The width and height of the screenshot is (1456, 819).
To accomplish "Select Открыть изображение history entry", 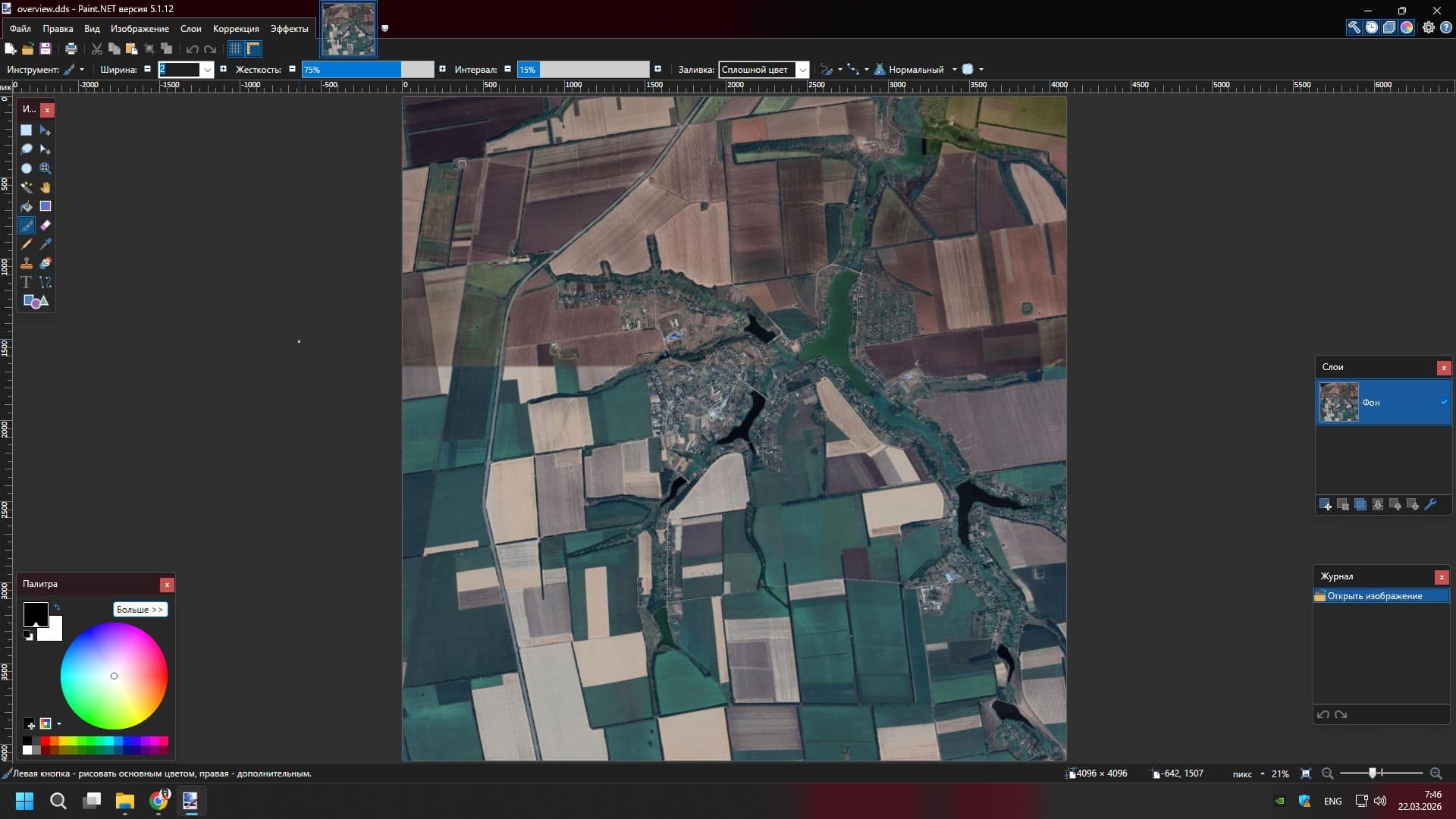I will (1374, 596).
